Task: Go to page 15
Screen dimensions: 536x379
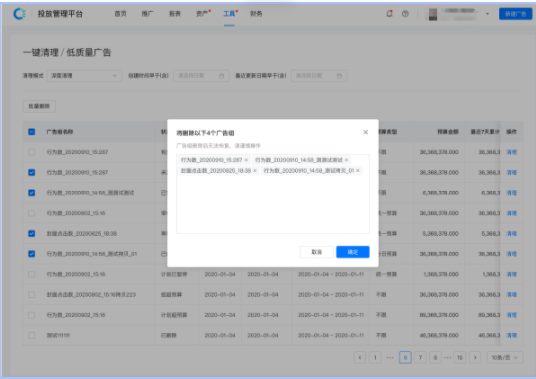Action: [x=460, y=357]
